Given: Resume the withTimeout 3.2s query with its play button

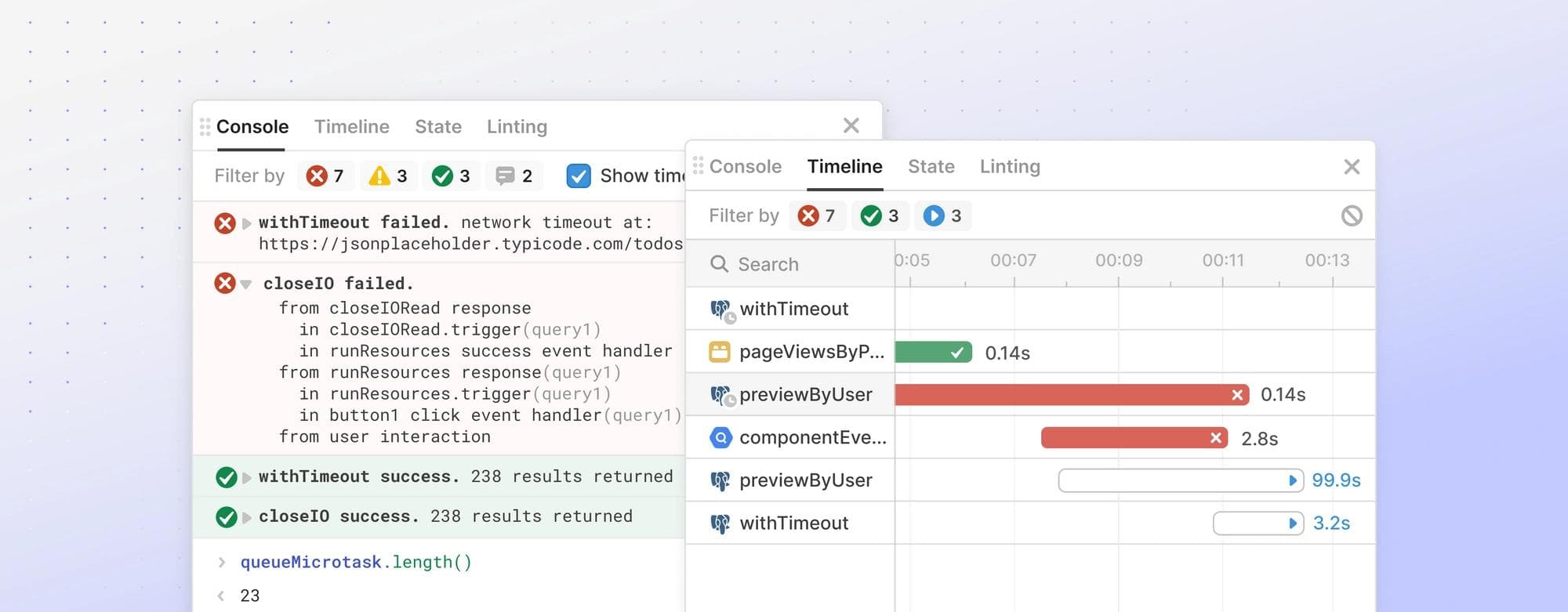Looking at the screenshot, I should pyautogui.click(x=1292, y=523).
